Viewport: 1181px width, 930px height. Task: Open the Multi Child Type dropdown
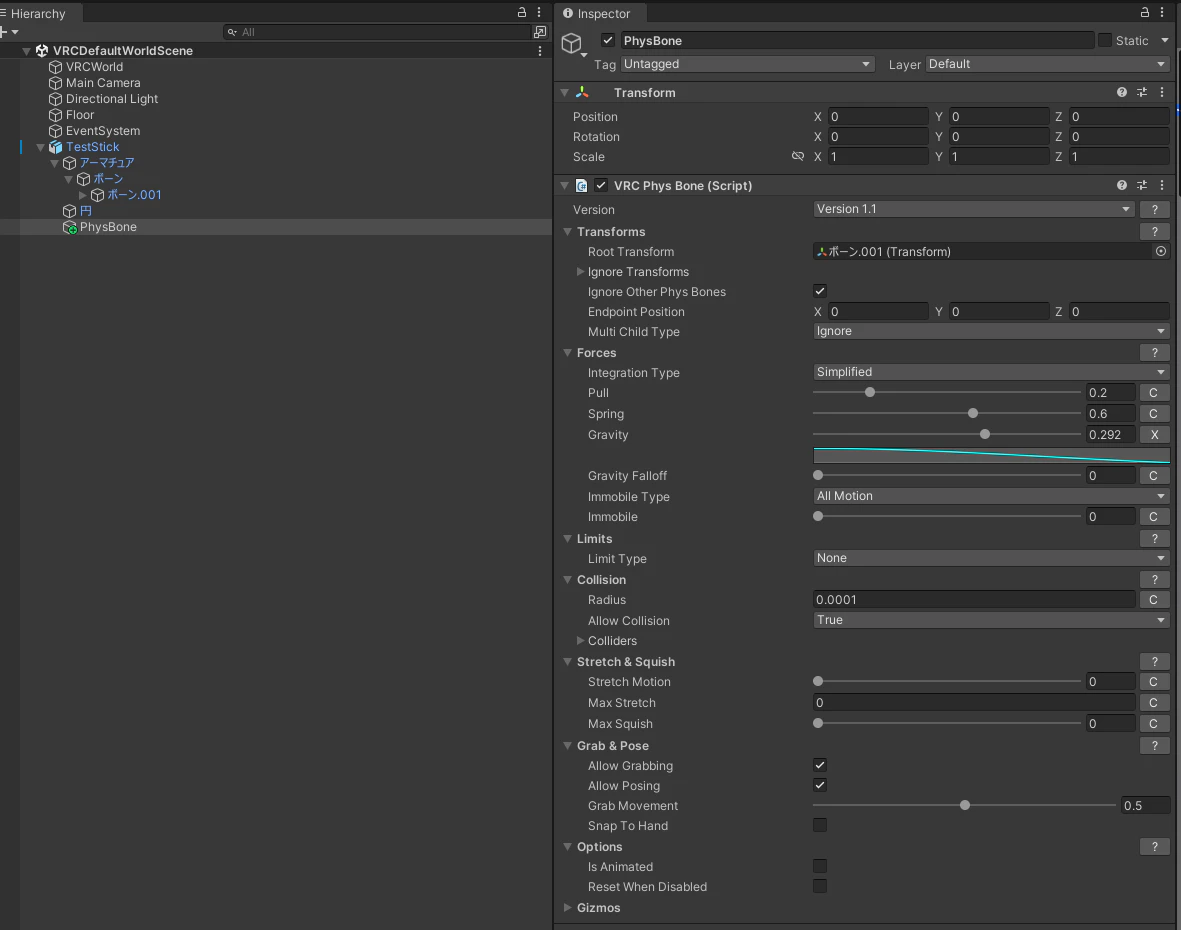(x=991, y=331)
